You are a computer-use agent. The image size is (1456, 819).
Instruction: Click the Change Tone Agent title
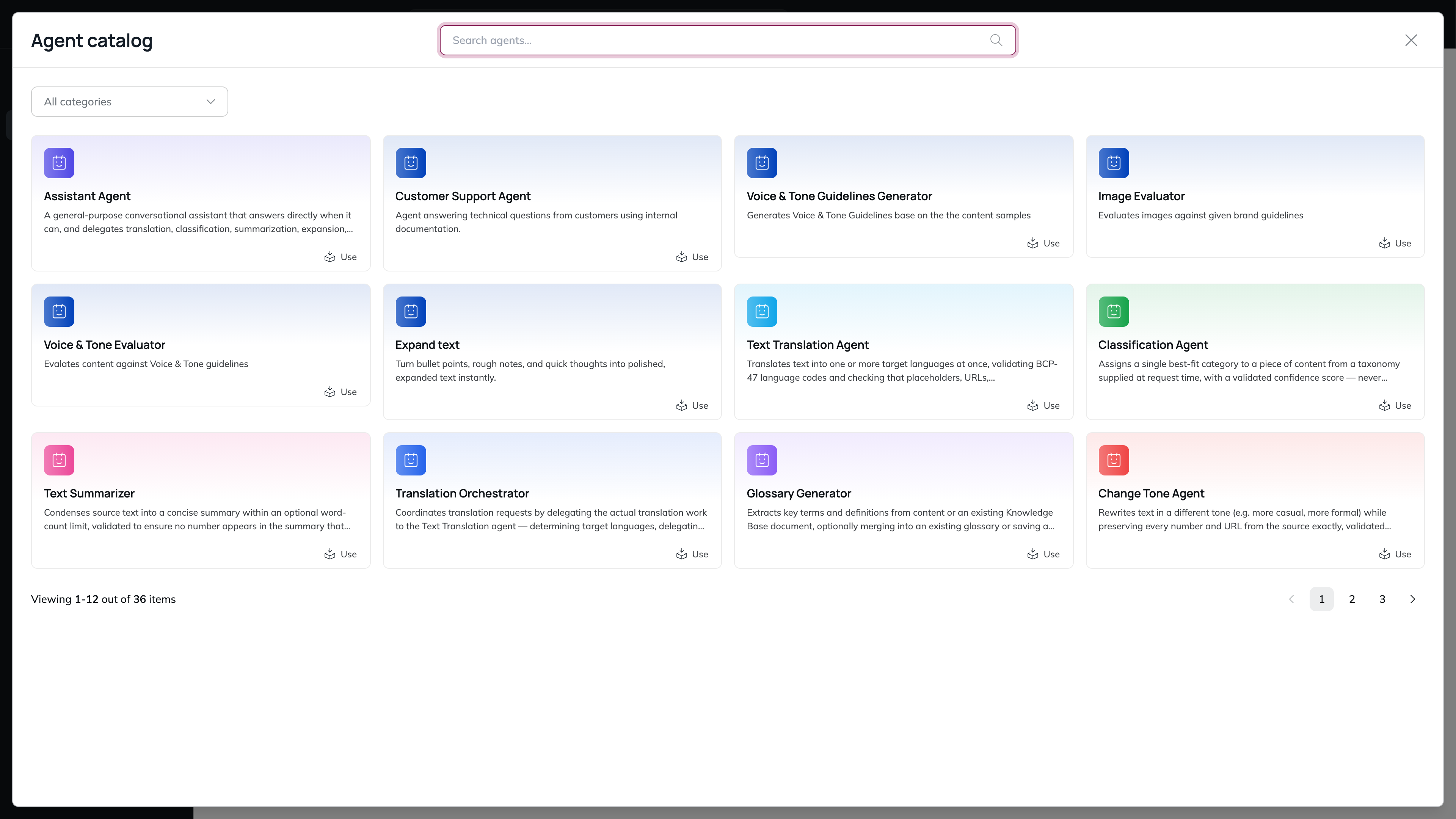coord(1152,493)
